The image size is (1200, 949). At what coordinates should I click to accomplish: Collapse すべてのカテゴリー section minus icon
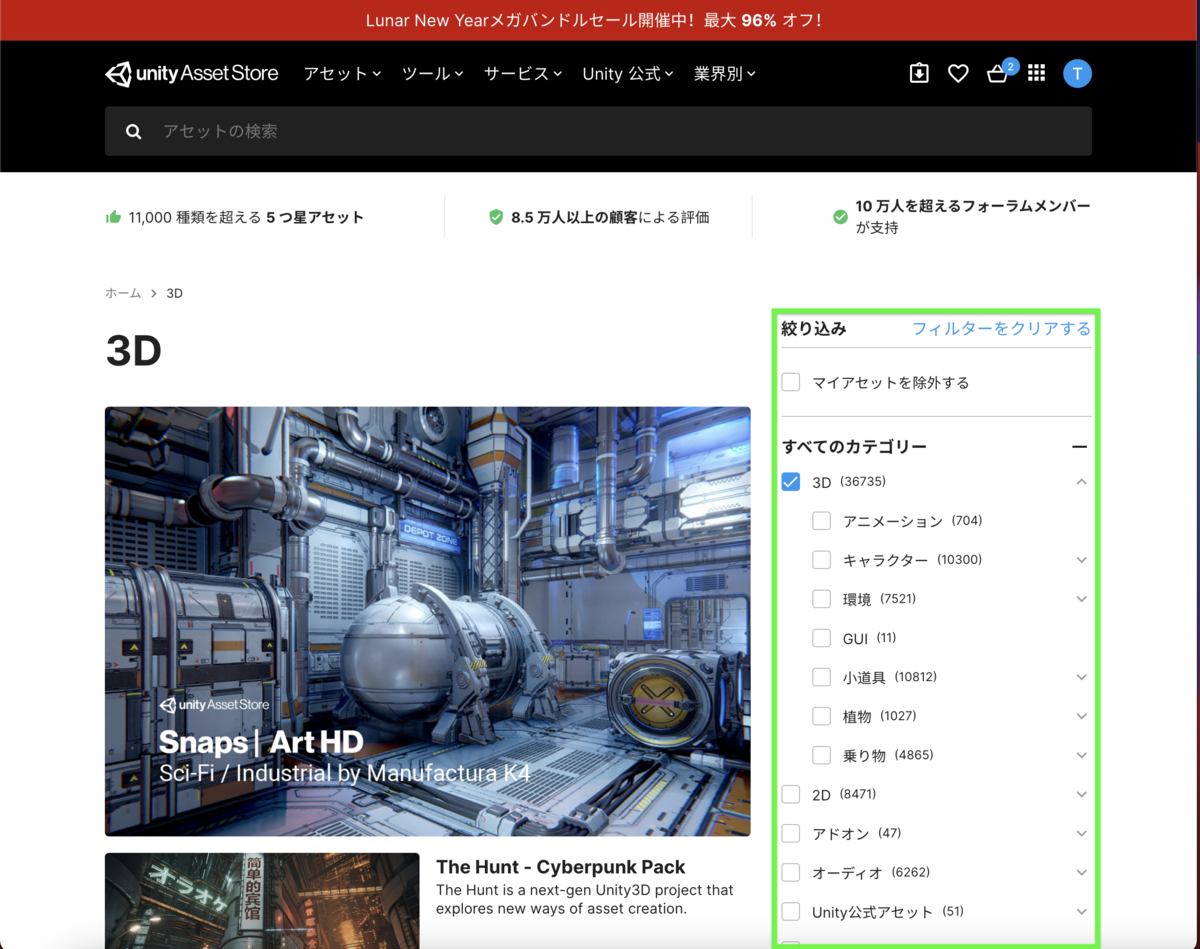pos(1079,447)
